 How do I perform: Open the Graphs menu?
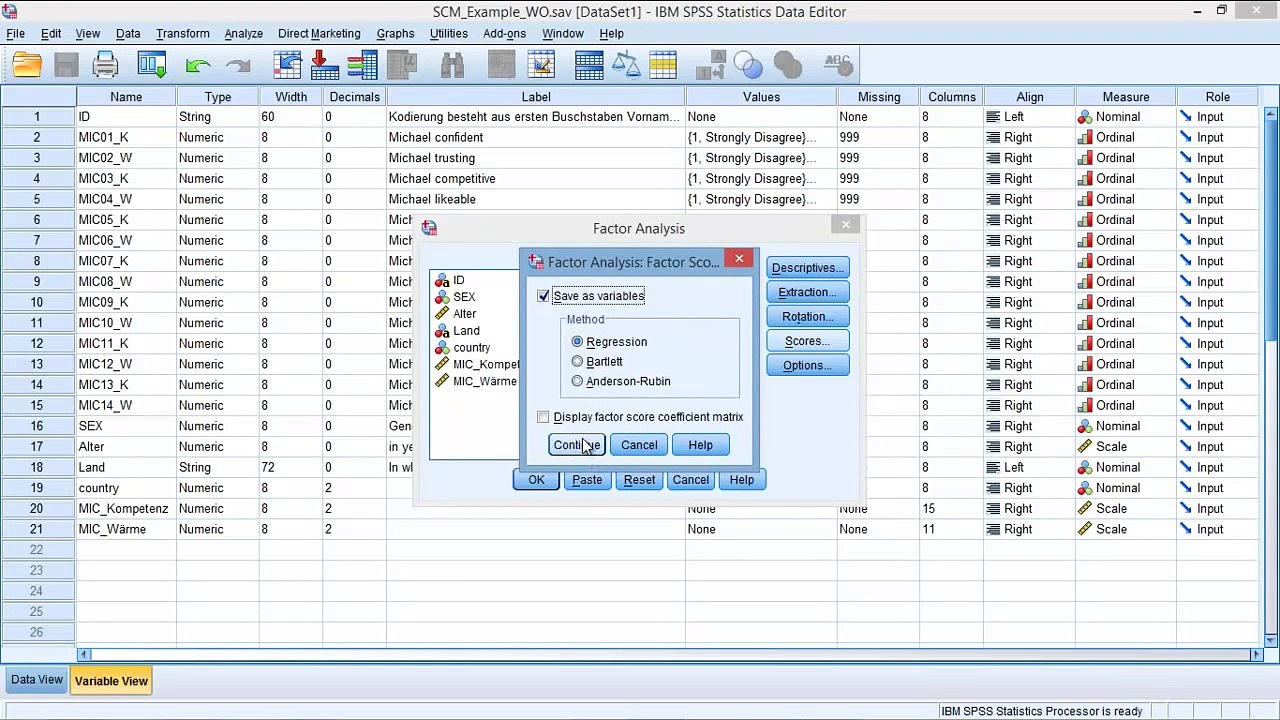[x=395, y=34]
